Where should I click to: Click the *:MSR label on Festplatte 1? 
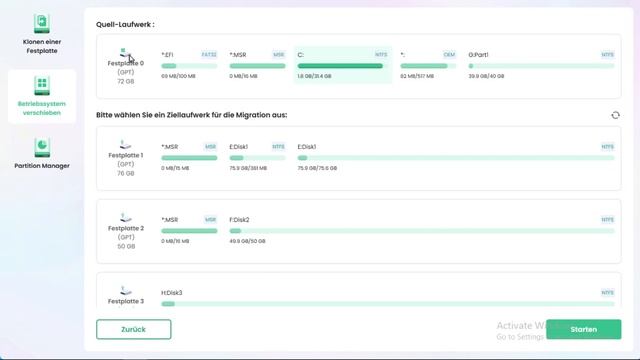170,147
